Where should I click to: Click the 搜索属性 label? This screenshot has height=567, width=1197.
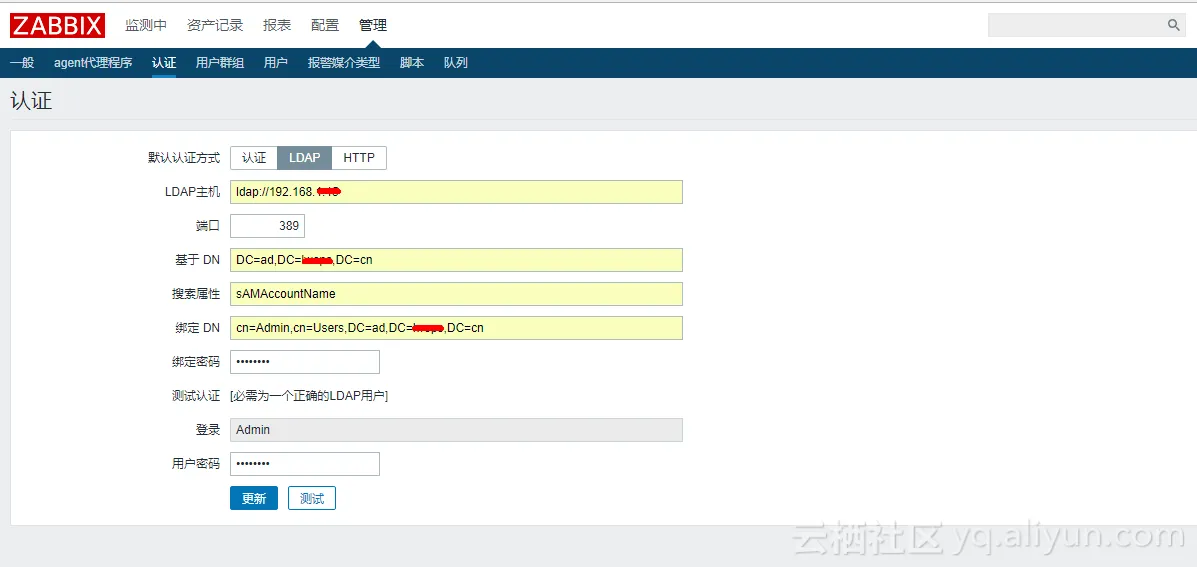(196, 294)
